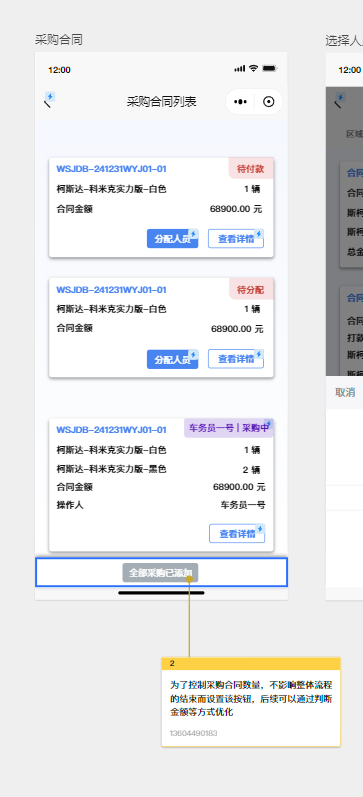
Task: Click 分配人员 on the 待分配 contract
Action: (x=172, y=359)
